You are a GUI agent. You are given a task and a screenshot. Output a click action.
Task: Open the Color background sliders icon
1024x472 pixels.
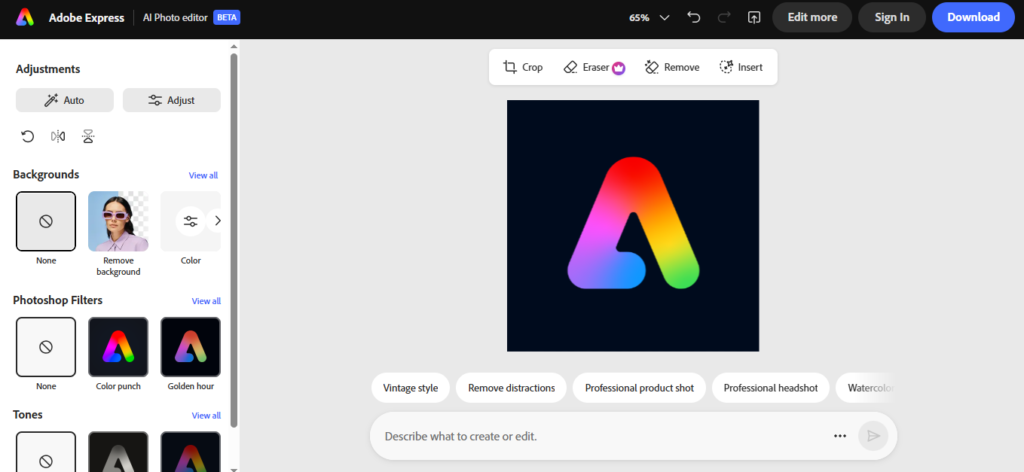190,221
